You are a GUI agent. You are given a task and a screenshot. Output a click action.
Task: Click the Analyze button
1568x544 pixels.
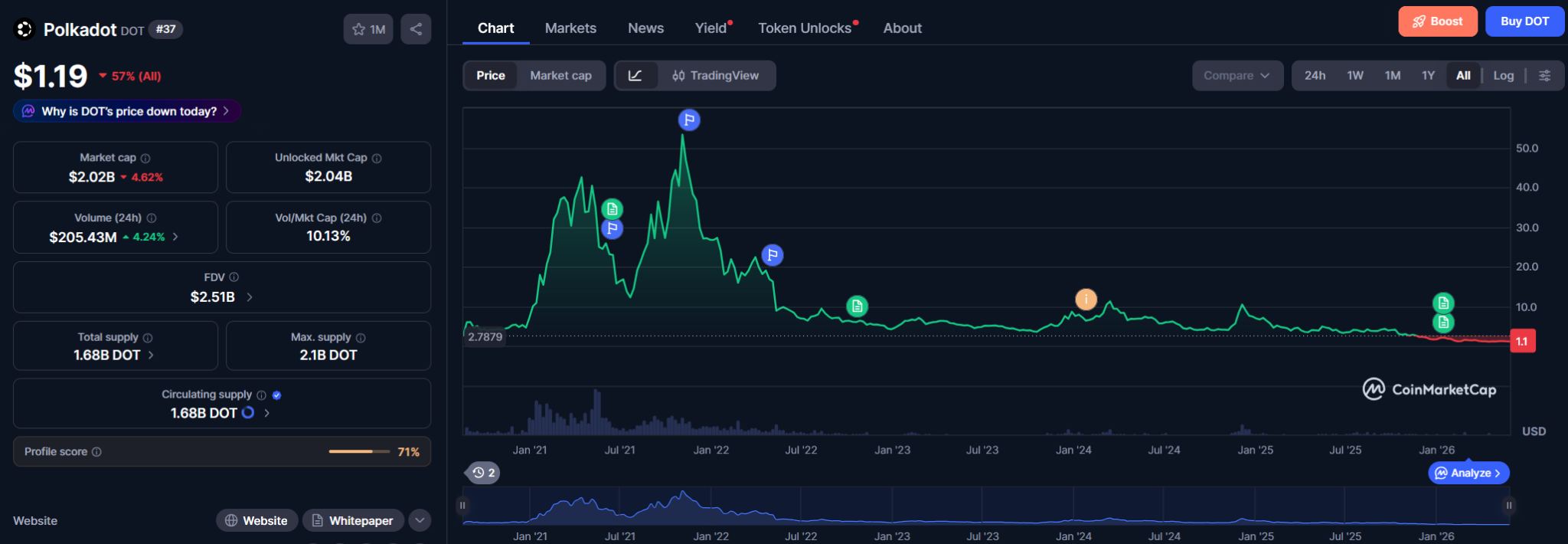pyautogui.click(x=1468, y=473)
